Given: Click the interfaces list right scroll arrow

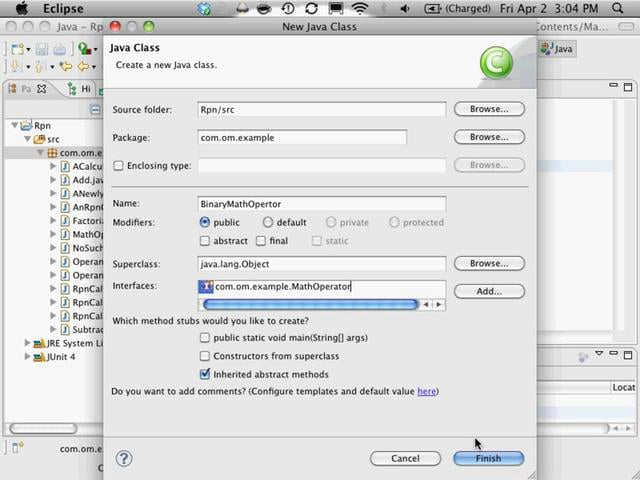Looking at the screenshot, I should (x=439, y=304).
